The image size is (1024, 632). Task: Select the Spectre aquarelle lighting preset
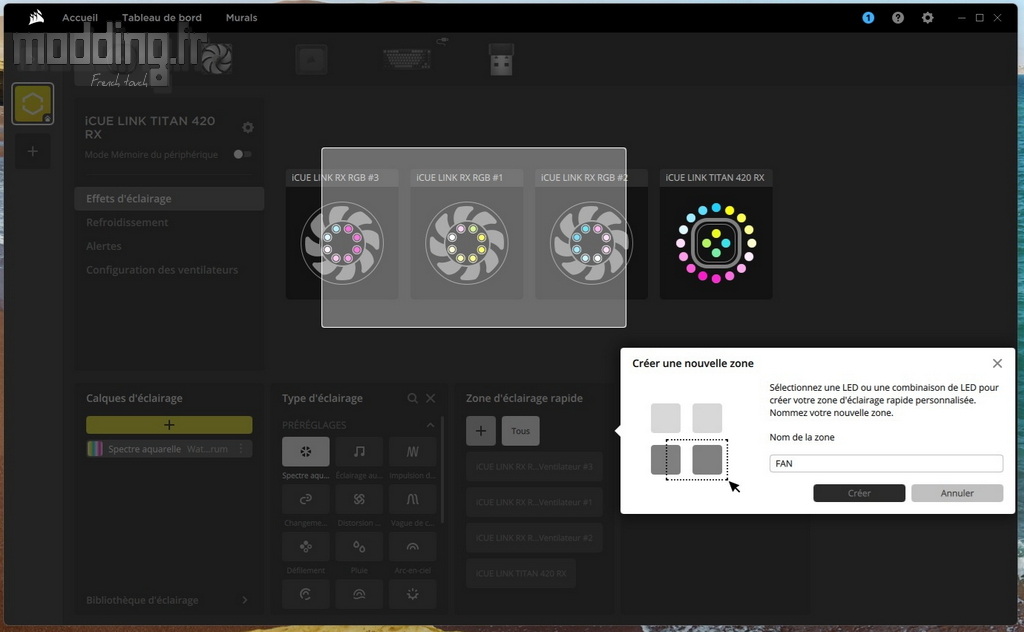pos(306,451)
